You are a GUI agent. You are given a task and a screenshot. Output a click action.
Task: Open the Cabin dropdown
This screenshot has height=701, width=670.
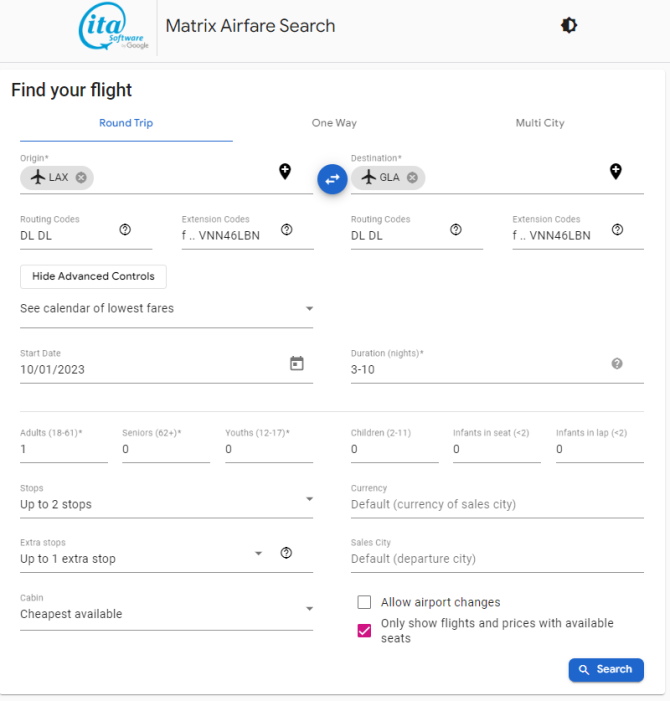[x=166, y=609]
